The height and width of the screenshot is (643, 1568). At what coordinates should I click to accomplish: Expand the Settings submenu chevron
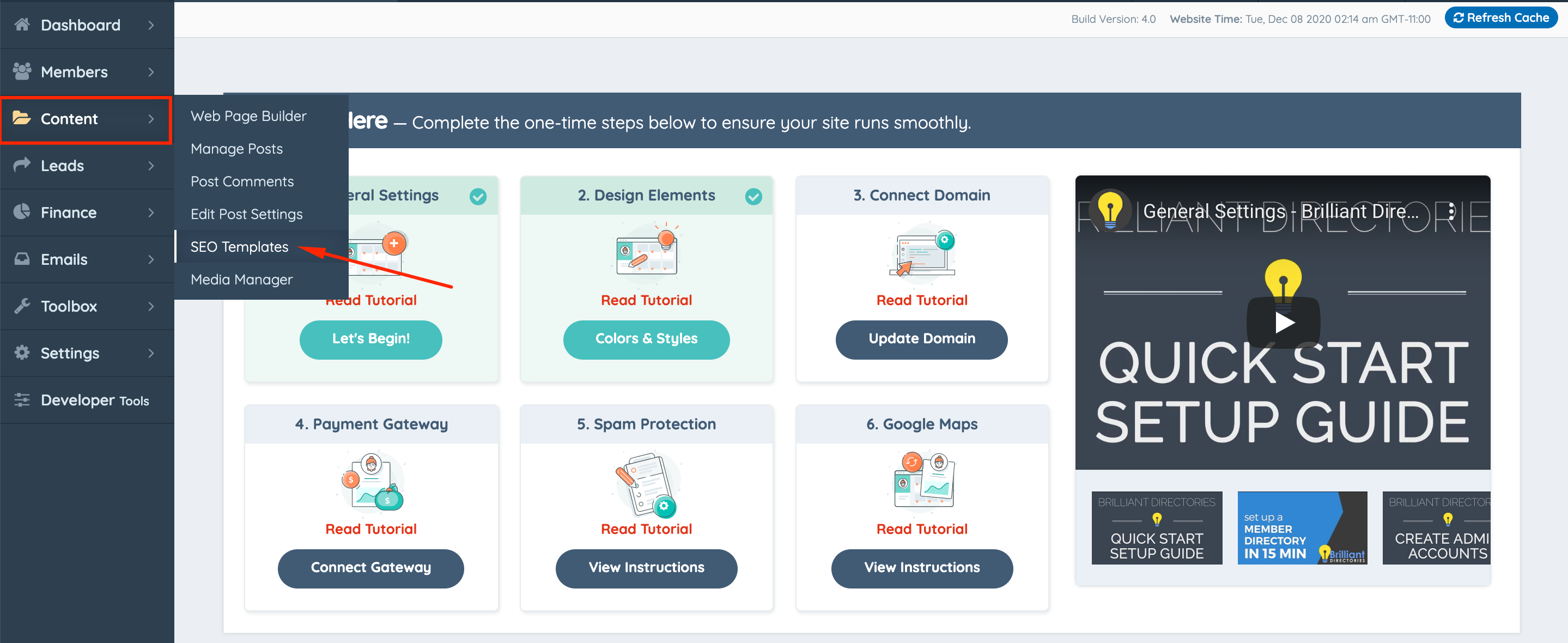[x=151, y=353]
